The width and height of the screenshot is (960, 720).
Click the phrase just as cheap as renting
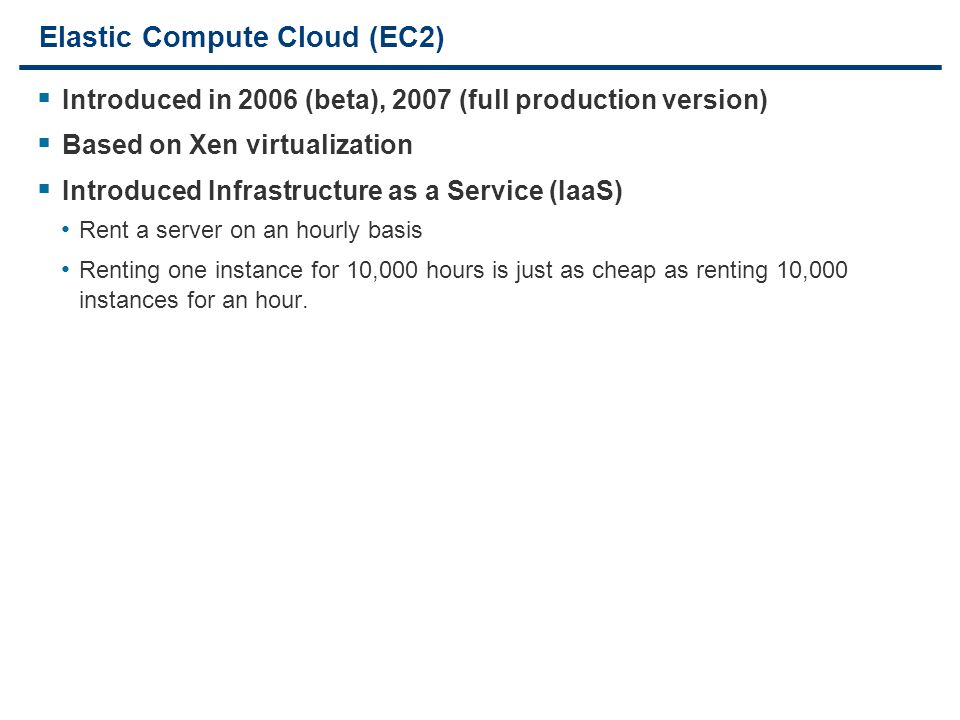(x=642, y=271)
